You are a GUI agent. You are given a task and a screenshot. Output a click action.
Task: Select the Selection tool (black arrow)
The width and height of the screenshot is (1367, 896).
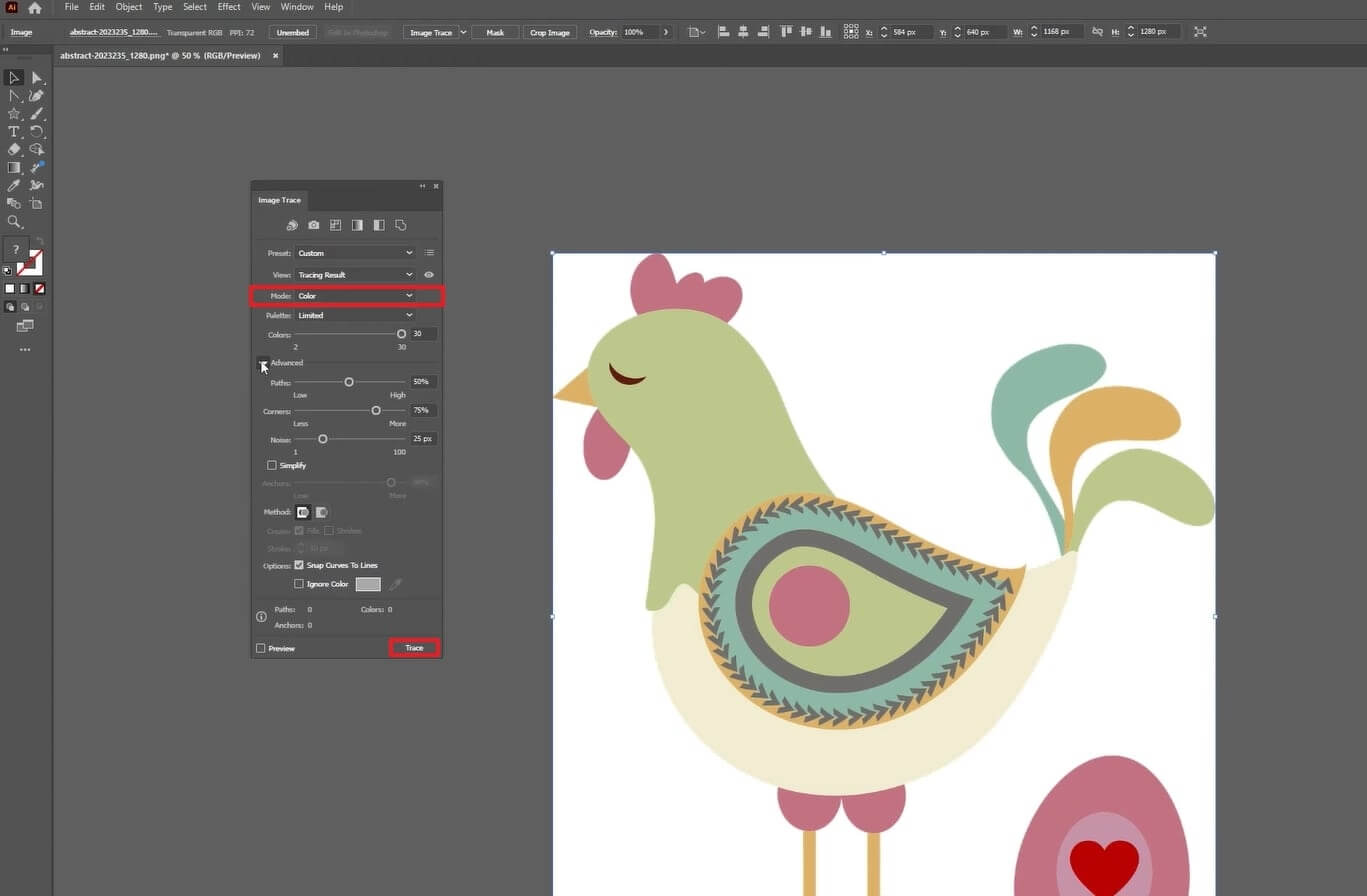(x=14, y=78)
